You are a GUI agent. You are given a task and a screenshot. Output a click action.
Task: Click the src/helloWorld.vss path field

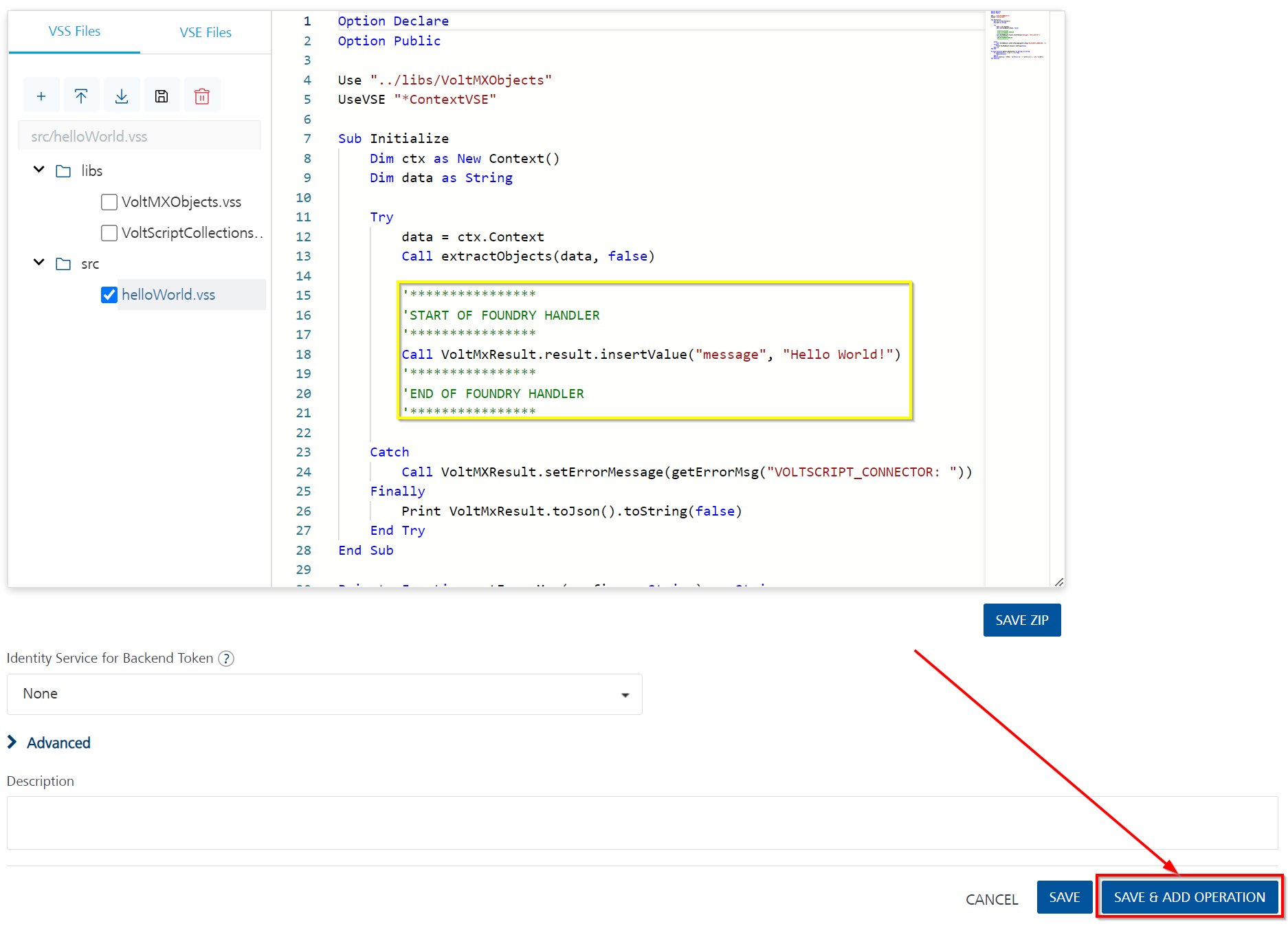click(140, 136)
